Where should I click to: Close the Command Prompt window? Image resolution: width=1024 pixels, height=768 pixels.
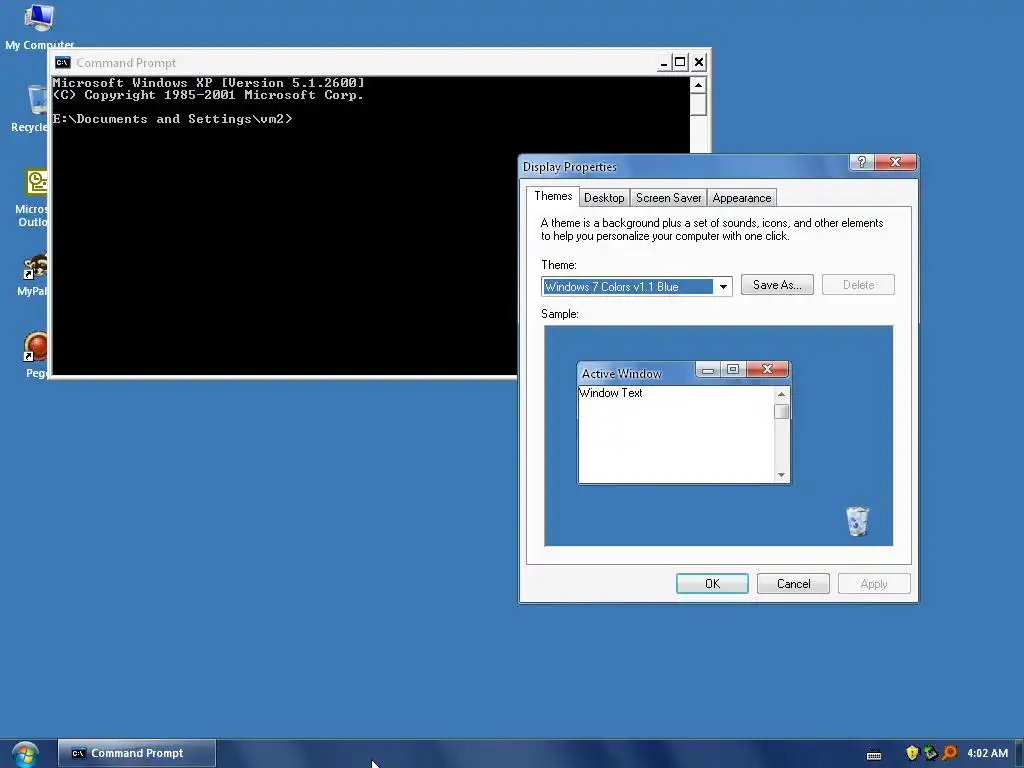tap(699, 62)
